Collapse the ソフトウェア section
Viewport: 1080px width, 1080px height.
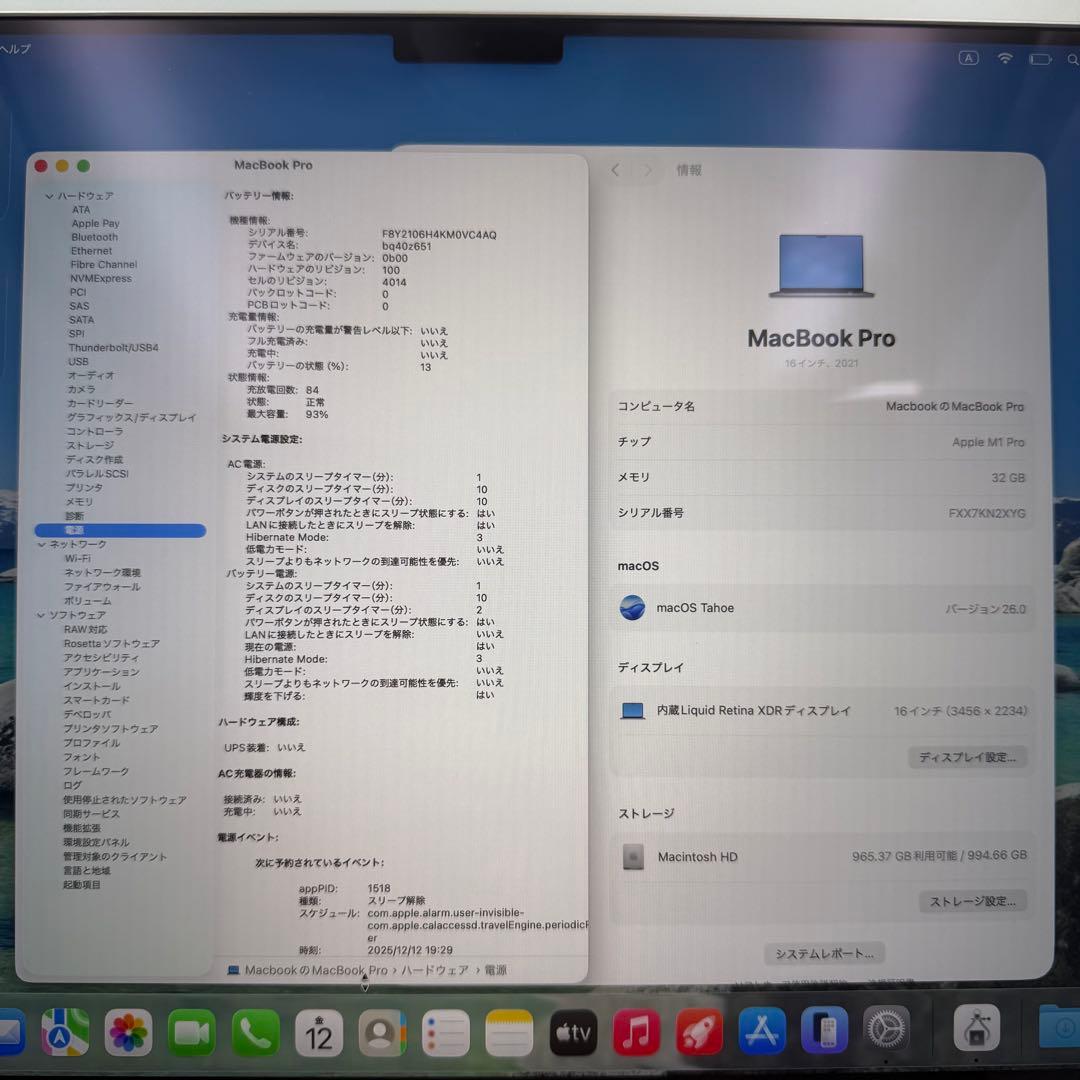[x=40, y=614]
